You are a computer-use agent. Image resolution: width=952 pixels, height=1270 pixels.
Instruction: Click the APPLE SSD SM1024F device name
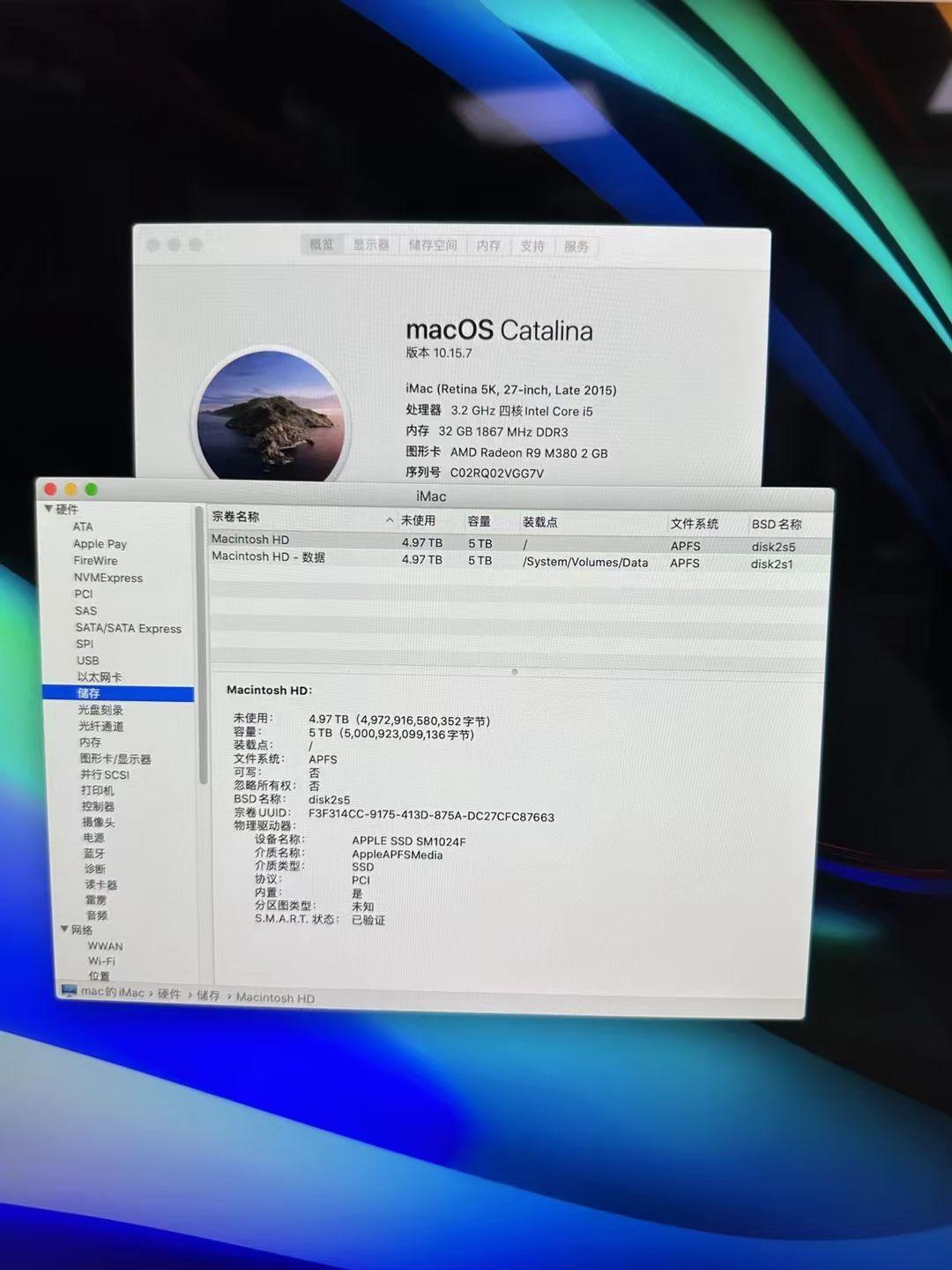pyautogui.click(x=409, y=841)
